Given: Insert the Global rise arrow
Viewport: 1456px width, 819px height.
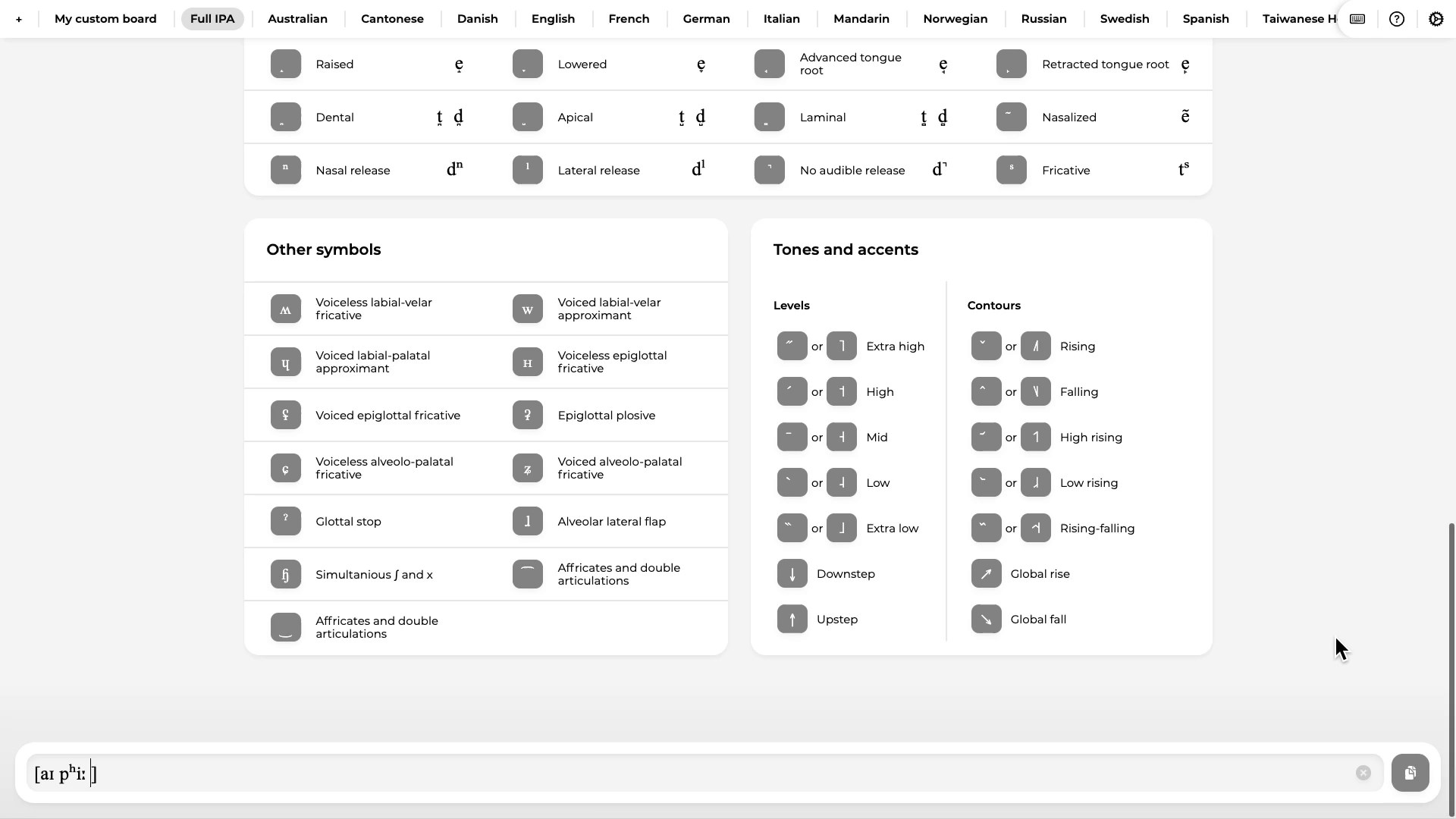Looking at the screenshot, I should pyautogui.click(x=986, y=574).
